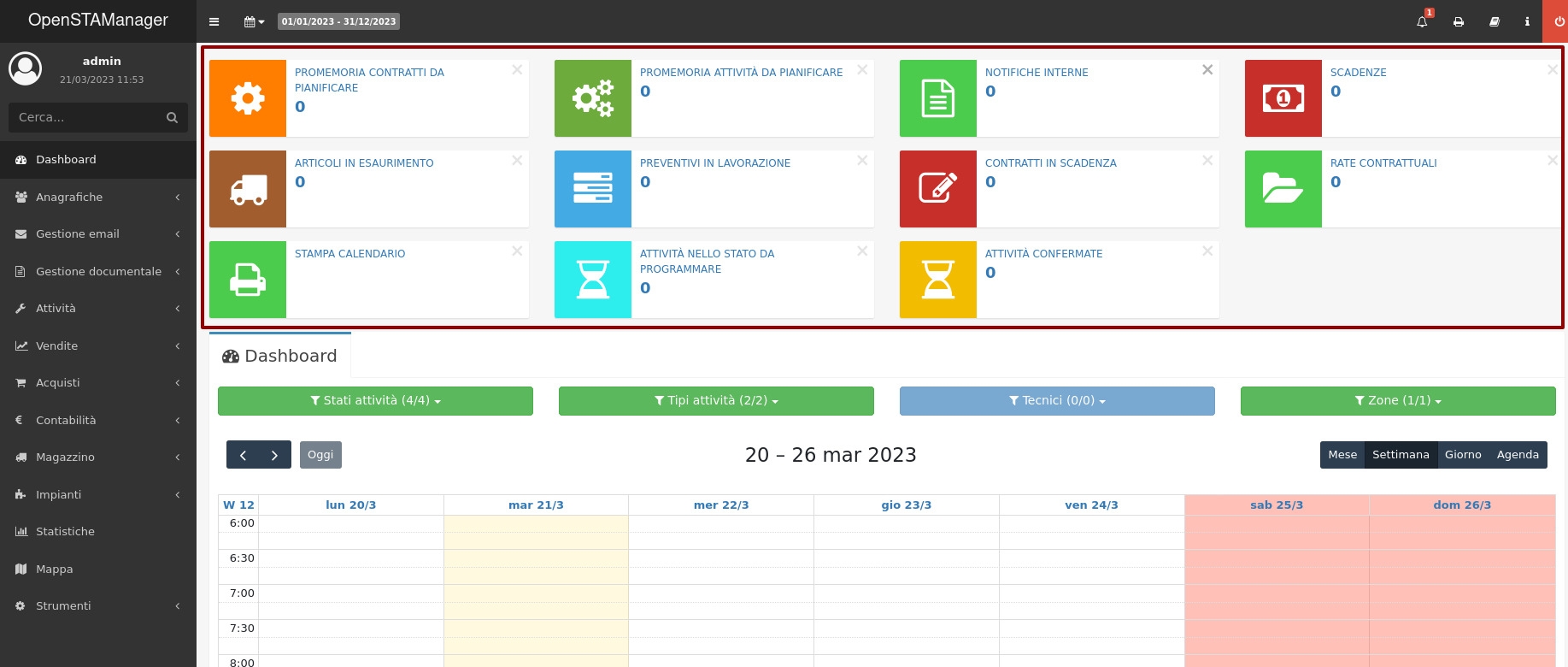Open the Zone filter dropdown

(x=1397, y=401)
